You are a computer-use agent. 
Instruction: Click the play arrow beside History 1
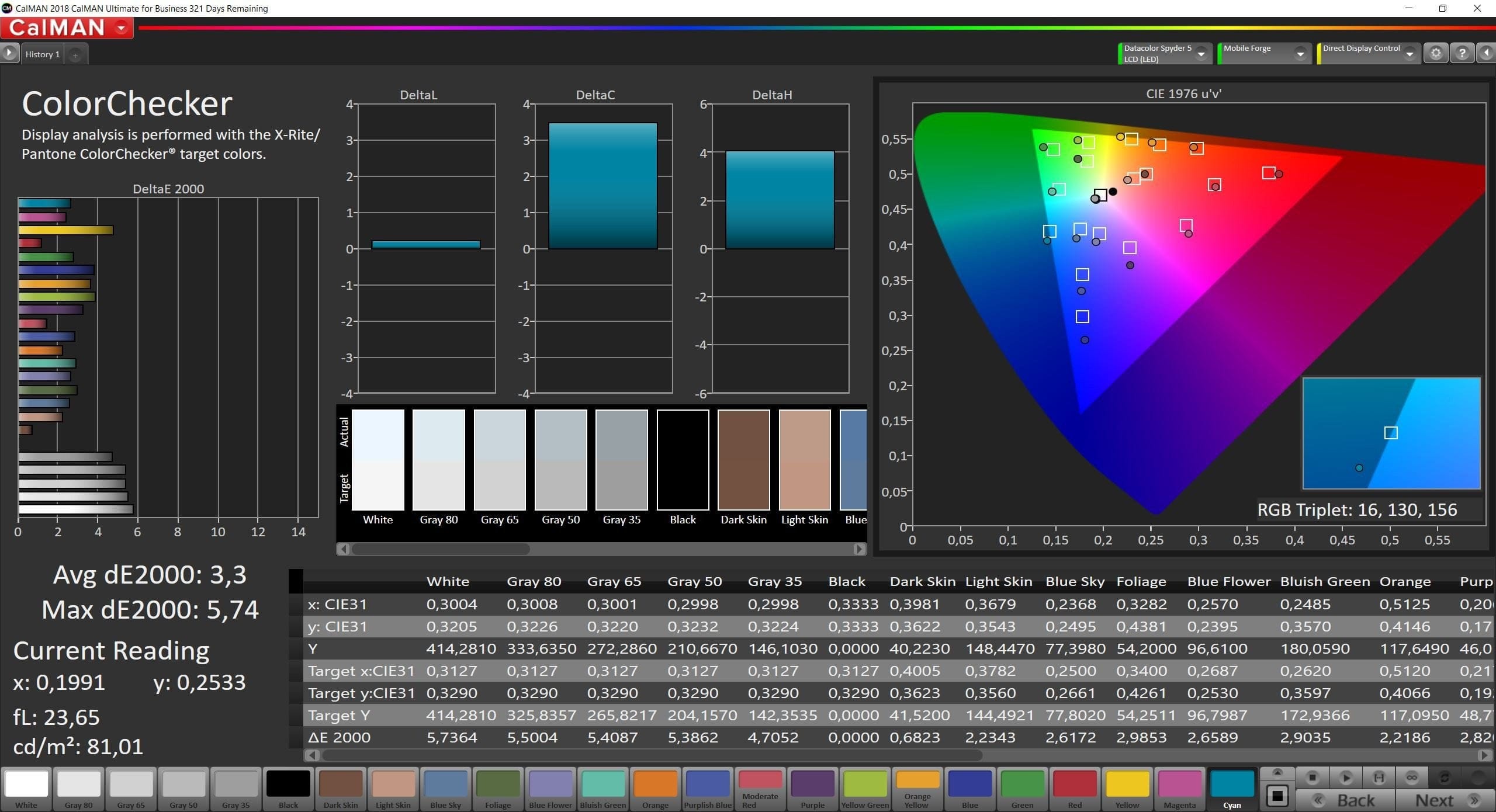9,53
